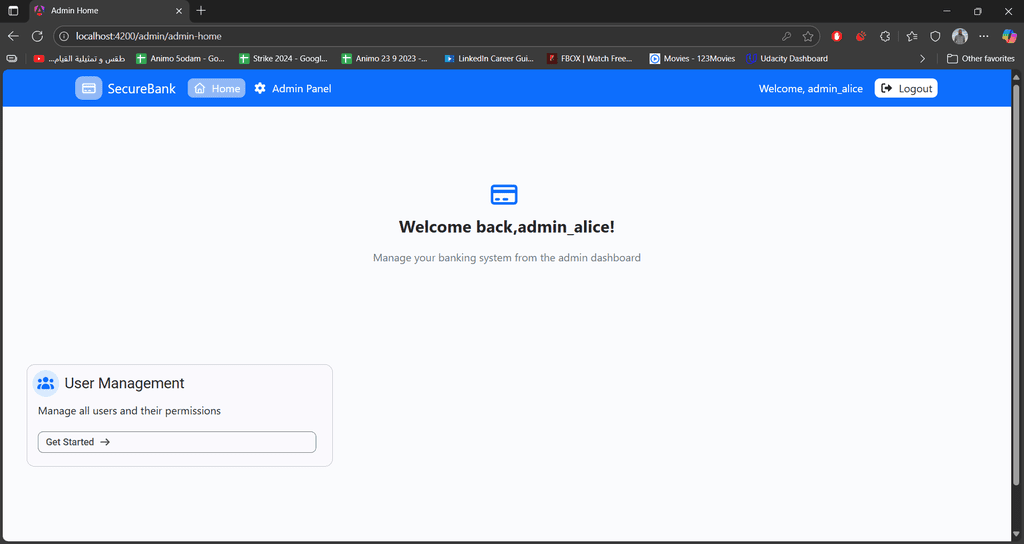Click the User Management card title
Image resolution: width=1024 pixels, height=544 pixels.
coord(125,383)
